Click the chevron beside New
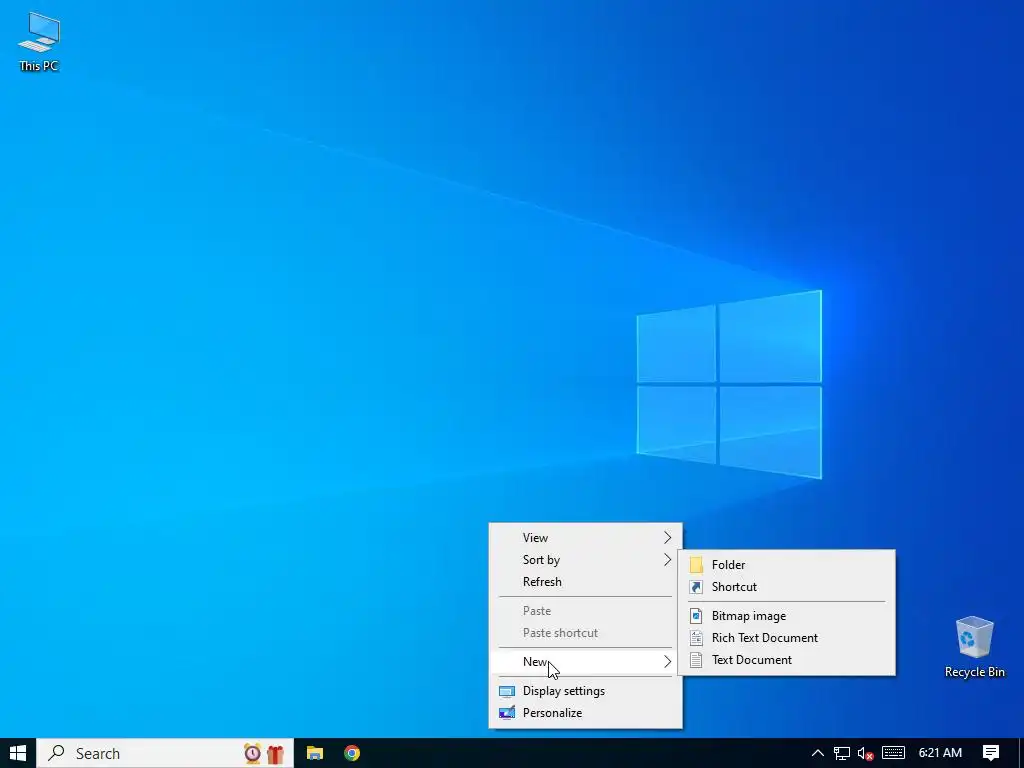This screenshot has width=1024, height=768. (667, 662)
